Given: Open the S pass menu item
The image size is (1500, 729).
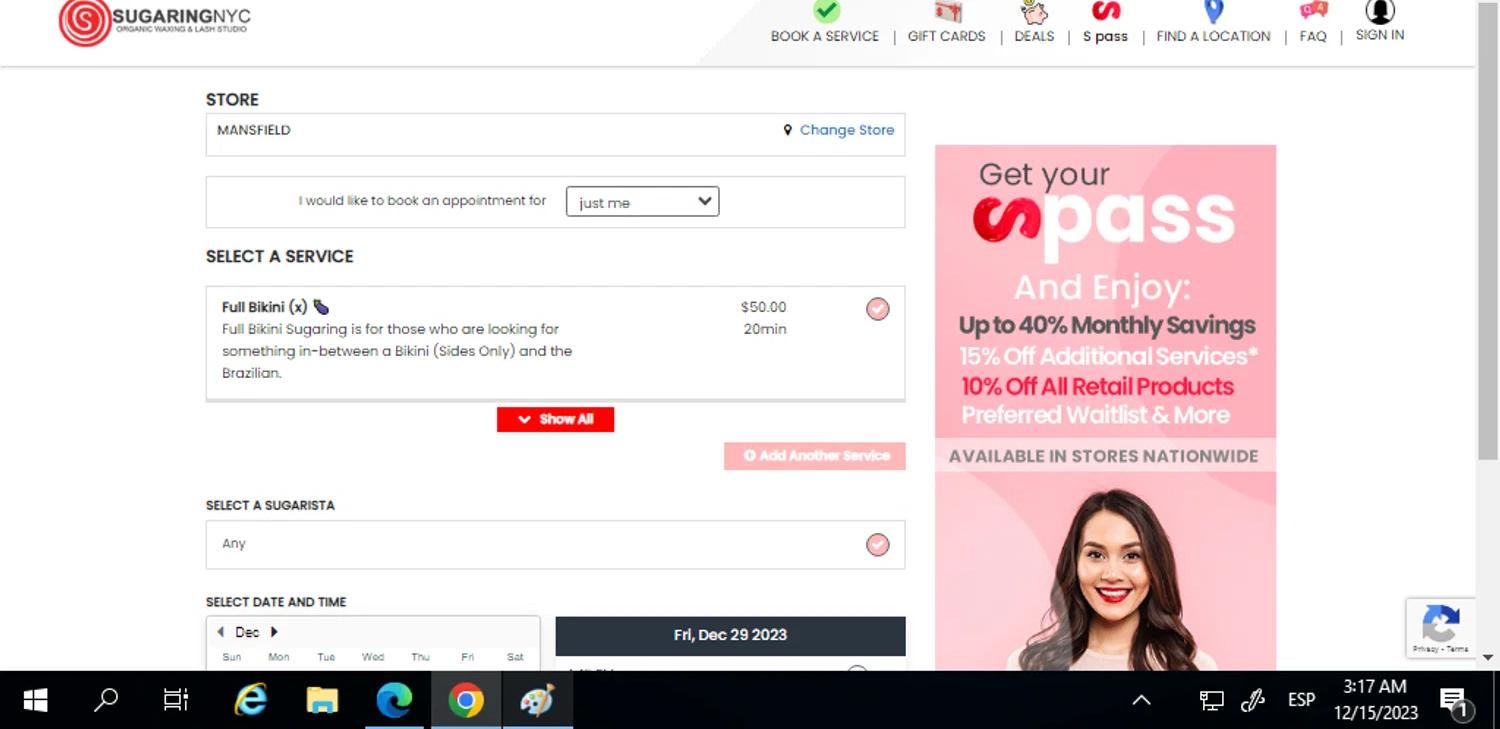Looking at the screenshot, I should (x=1105, y=36).
